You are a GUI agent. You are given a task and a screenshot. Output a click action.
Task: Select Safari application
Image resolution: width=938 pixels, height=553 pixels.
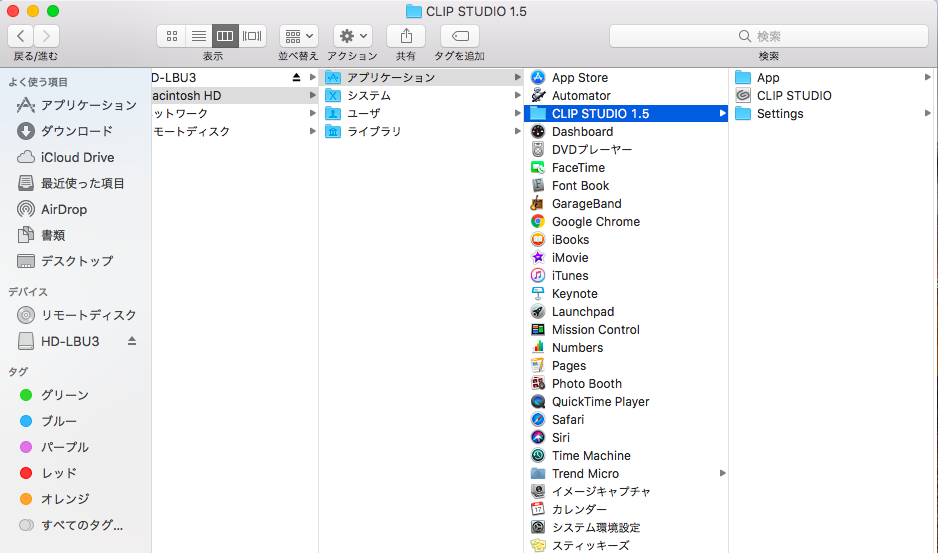coord(626,420)
